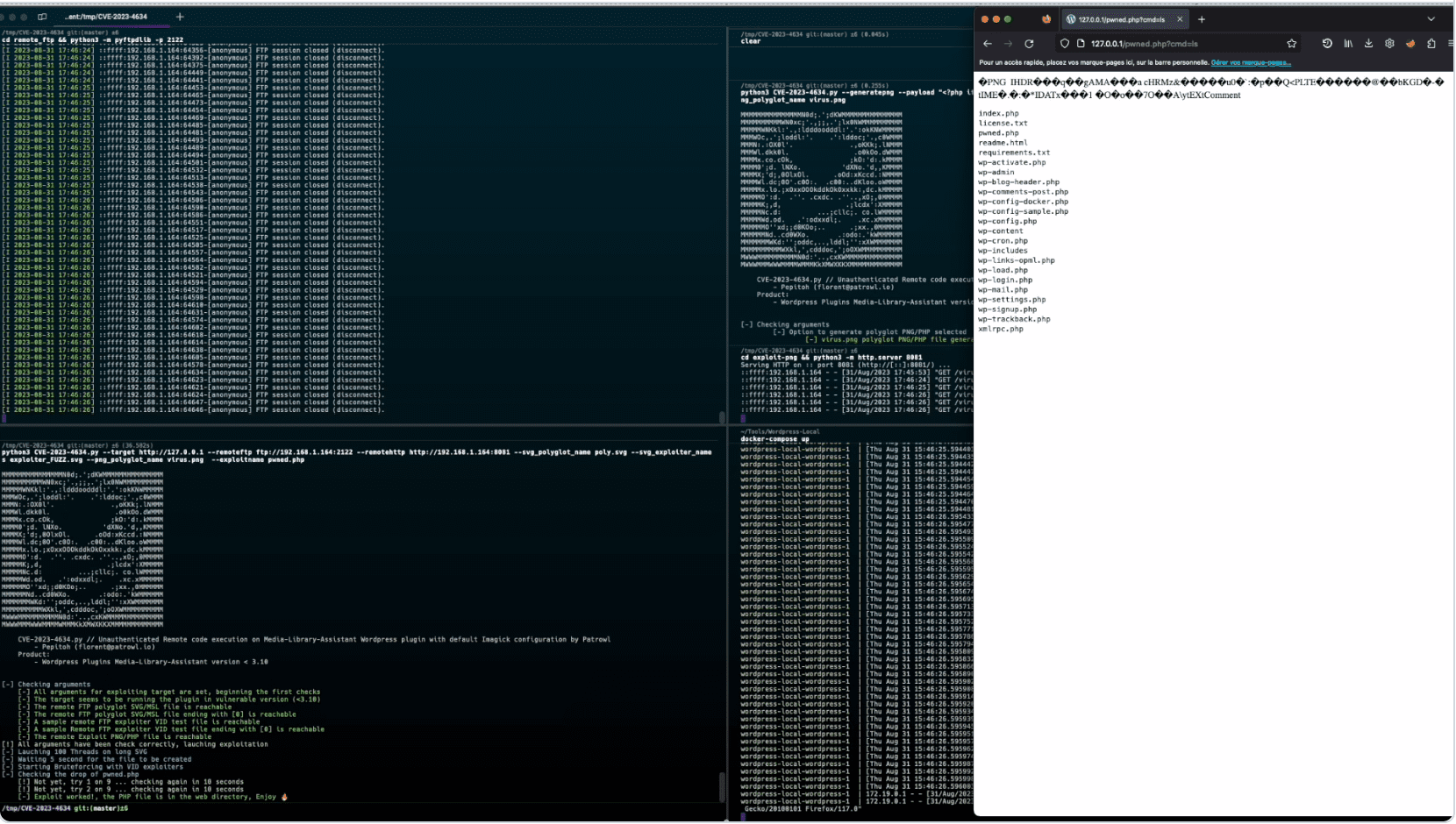Open the Firefox library icon
Viewport: 1456px width, 824px height.
(x=1348, y=43)
